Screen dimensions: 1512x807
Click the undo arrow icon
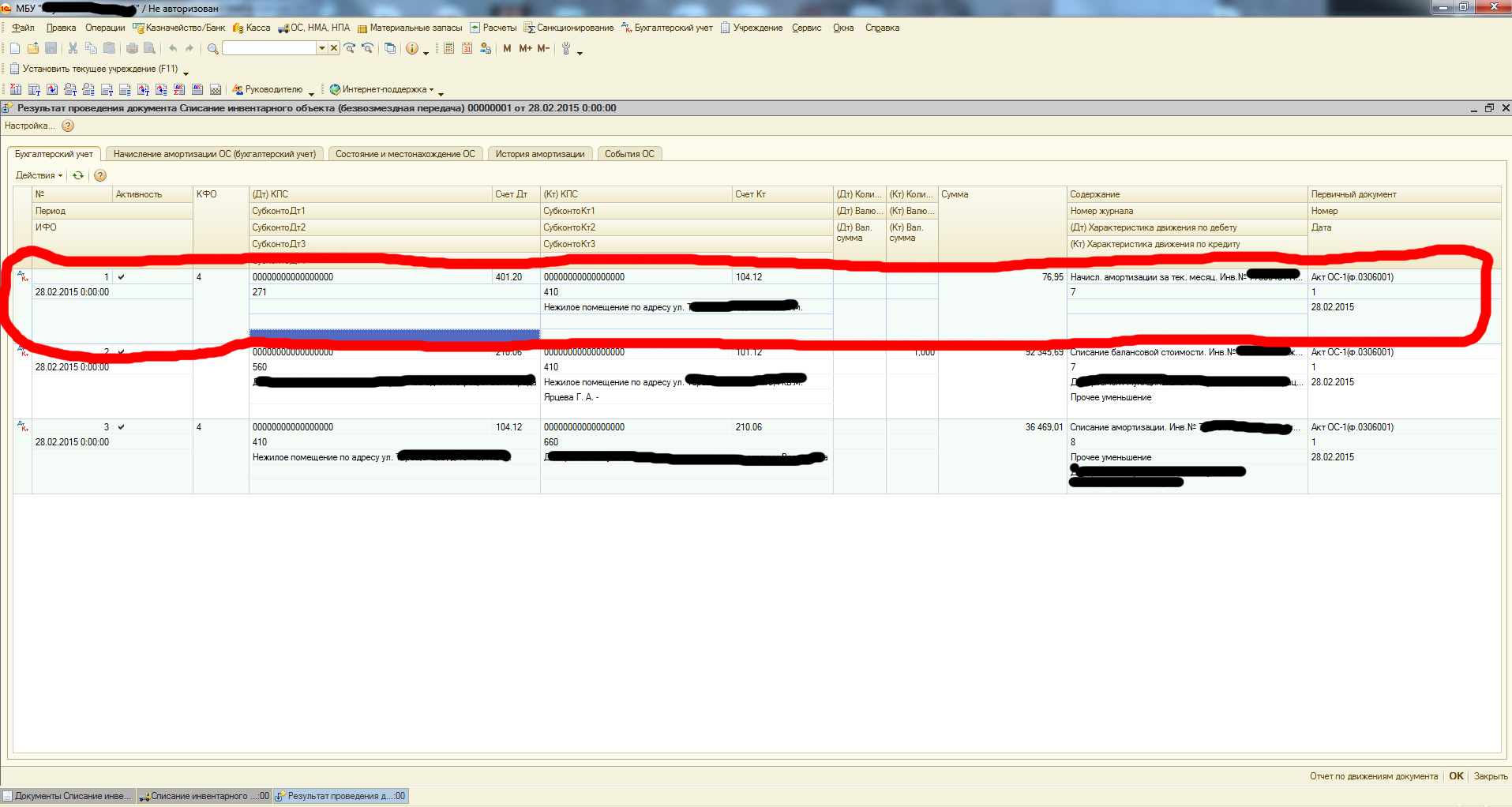tap(172, 48)
